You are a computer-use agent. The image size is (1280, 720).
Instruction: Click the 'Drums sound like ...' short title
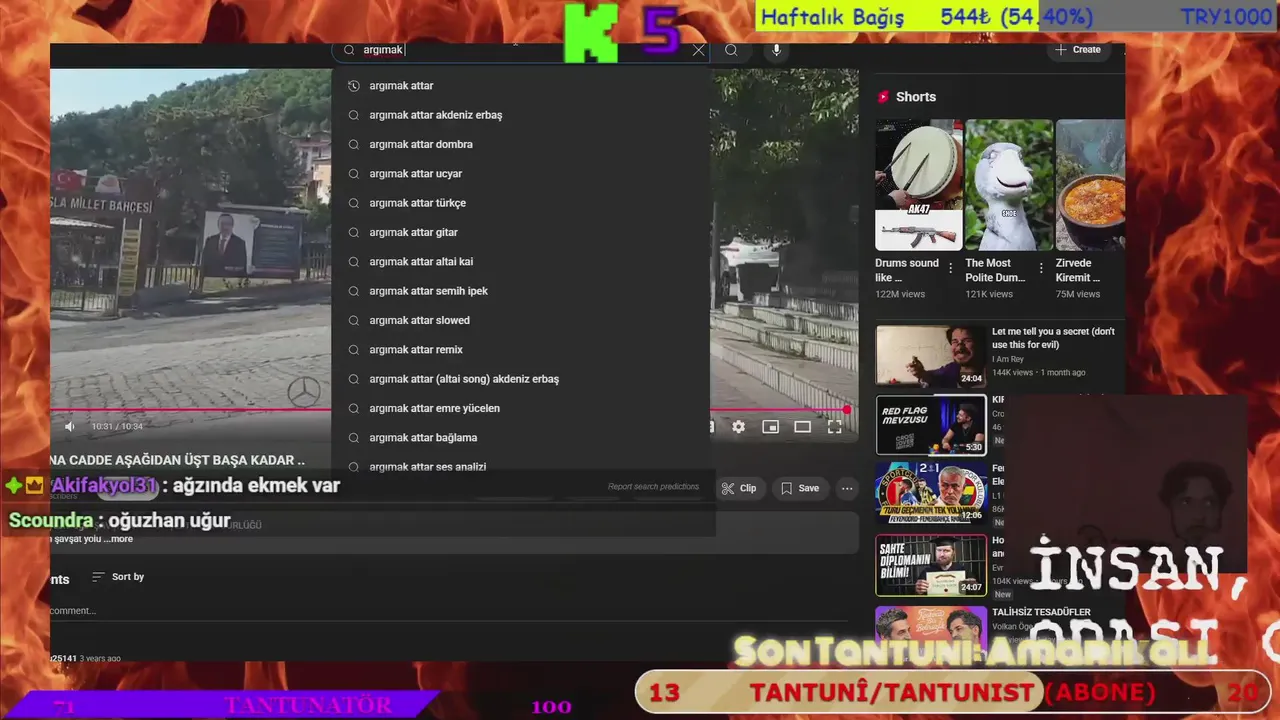[x=907, y=270]
